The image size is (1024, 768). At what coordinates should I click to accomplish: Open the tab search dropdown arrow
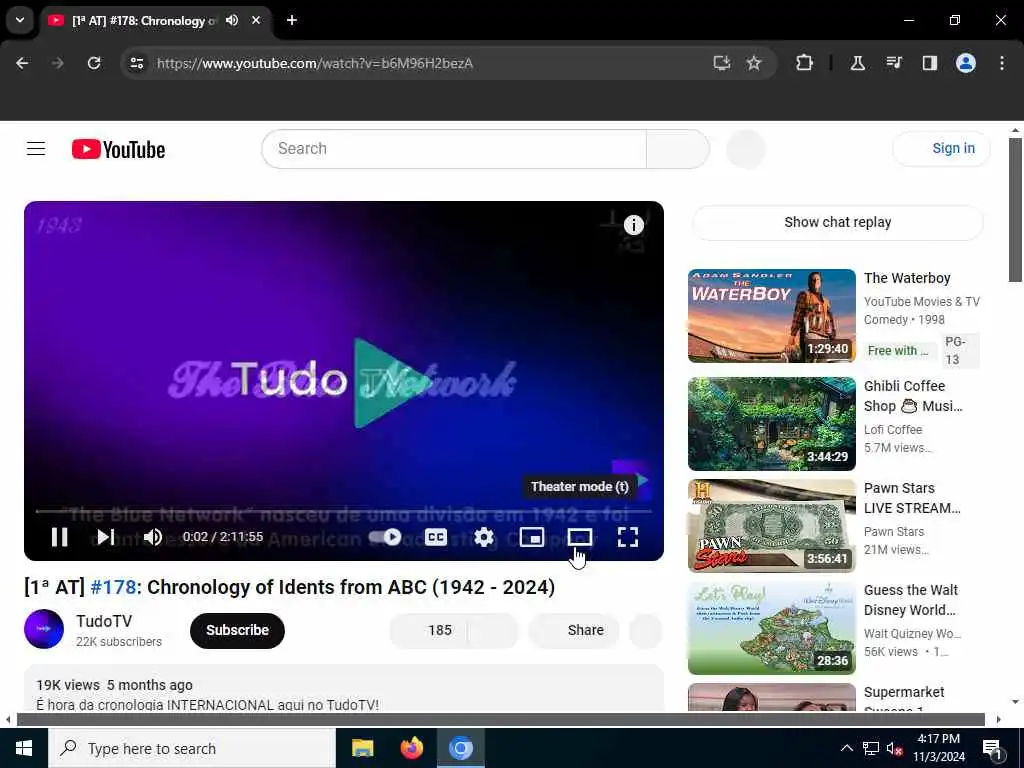pos(20,20)
